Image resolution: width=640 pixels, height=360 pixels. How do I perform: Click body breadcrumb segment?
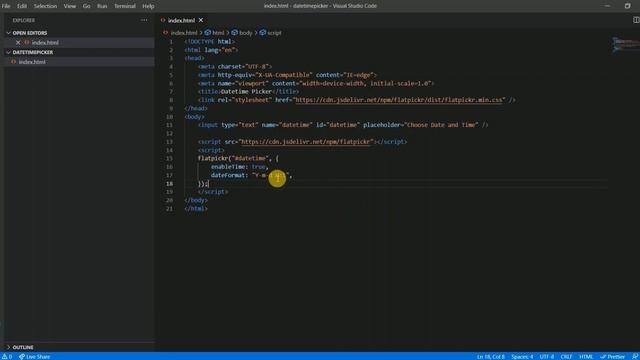point(246,33)
